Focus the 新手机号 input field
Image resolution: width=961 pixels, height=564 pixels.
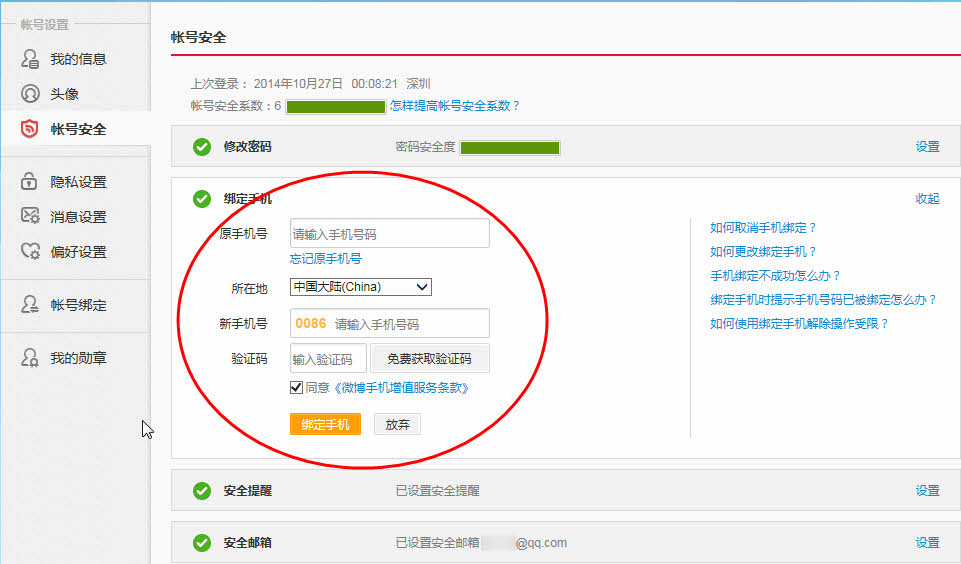tap(390, 323)
